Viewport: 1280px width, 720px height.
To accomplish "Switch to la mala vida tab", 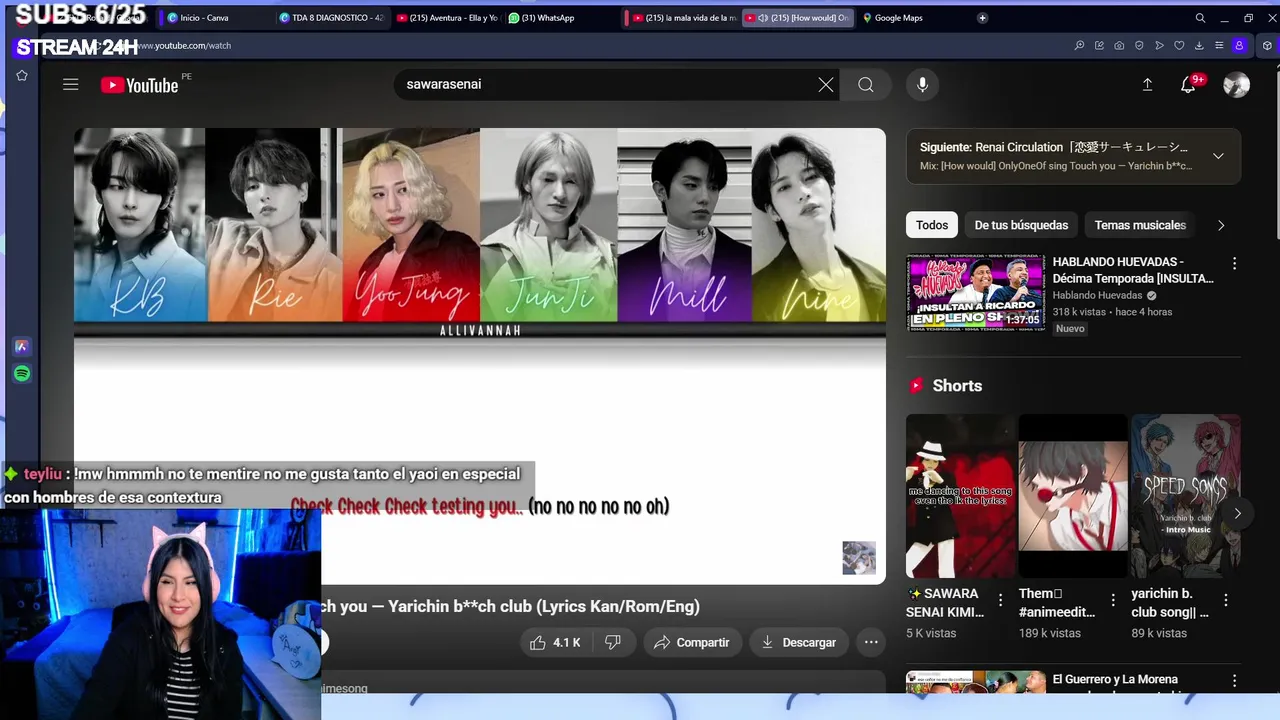I will [x=685, y=18].
